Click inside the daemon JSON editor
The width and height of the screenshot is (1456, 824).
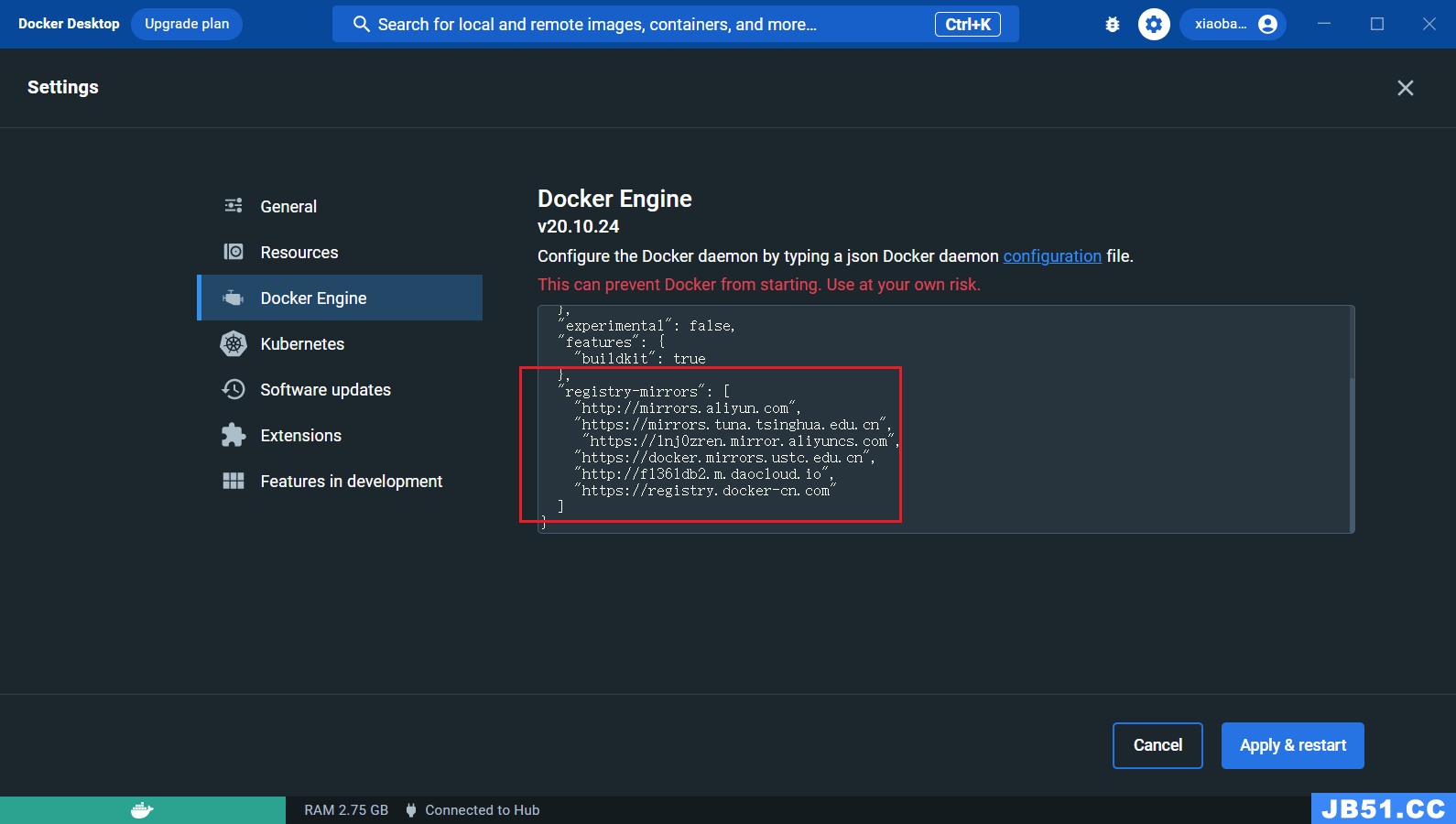tap(946, 419)
